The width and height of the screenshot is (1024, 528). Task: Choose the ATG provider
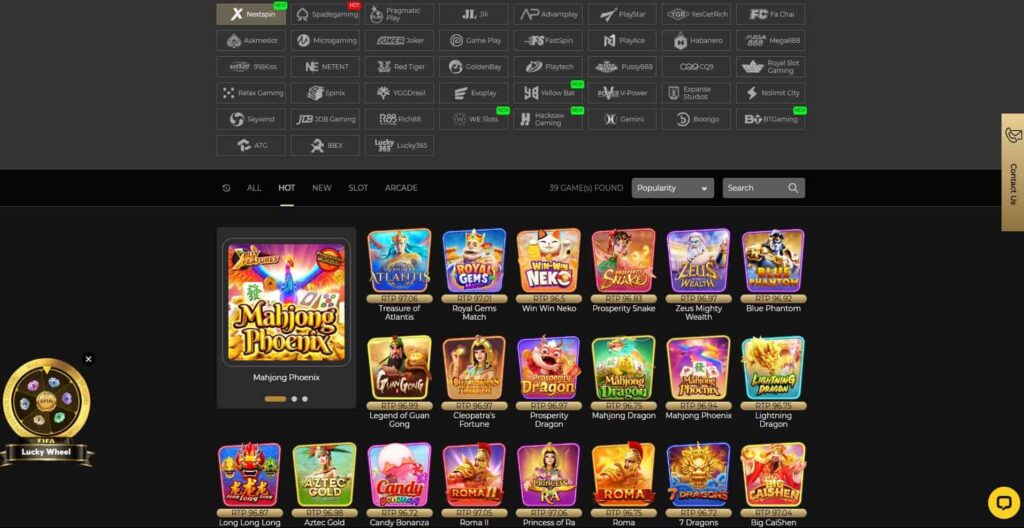[251, 145]
